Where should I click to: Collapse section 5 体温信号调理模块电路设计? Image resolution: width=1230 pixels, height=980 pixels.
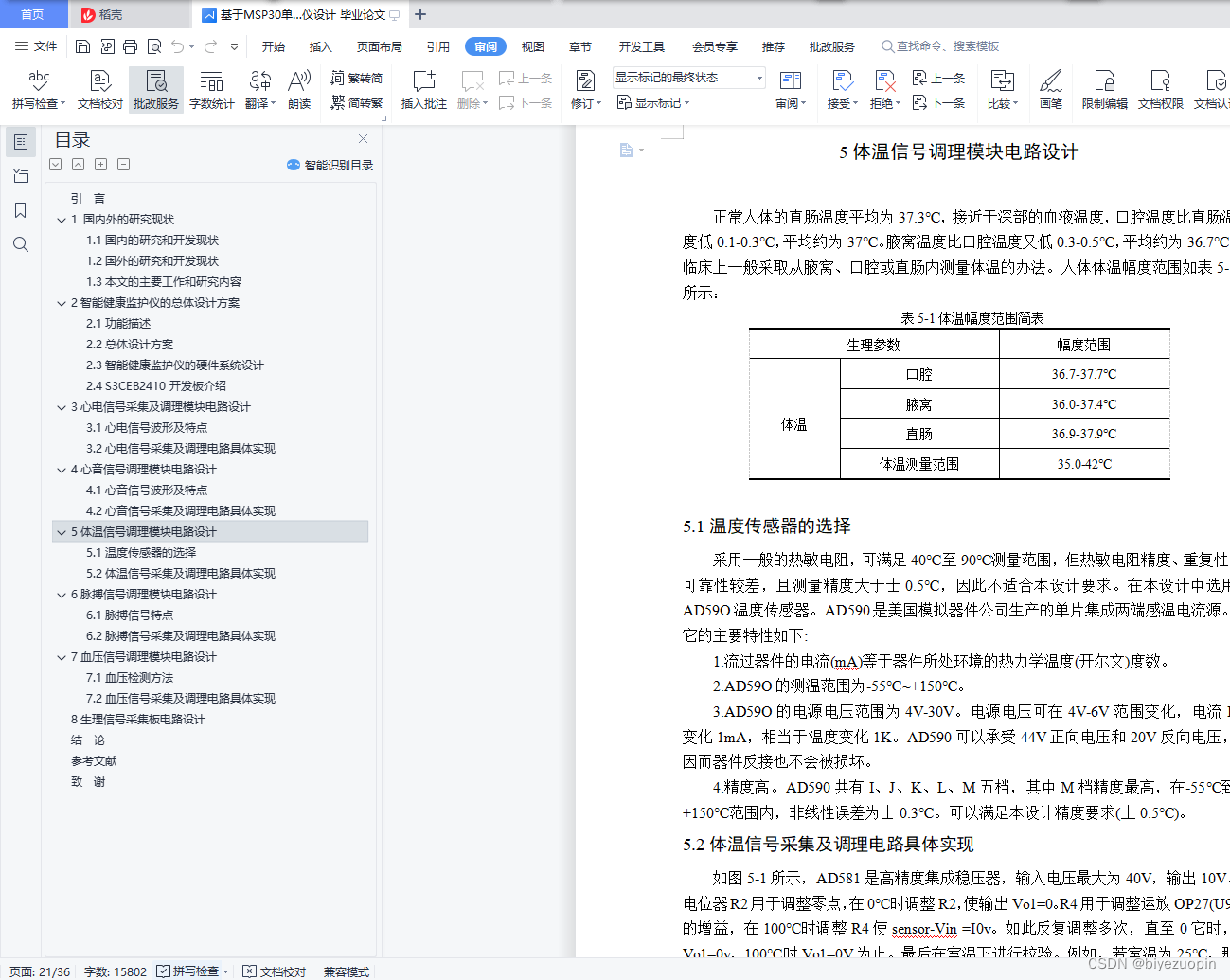click(x=62, y=532)
